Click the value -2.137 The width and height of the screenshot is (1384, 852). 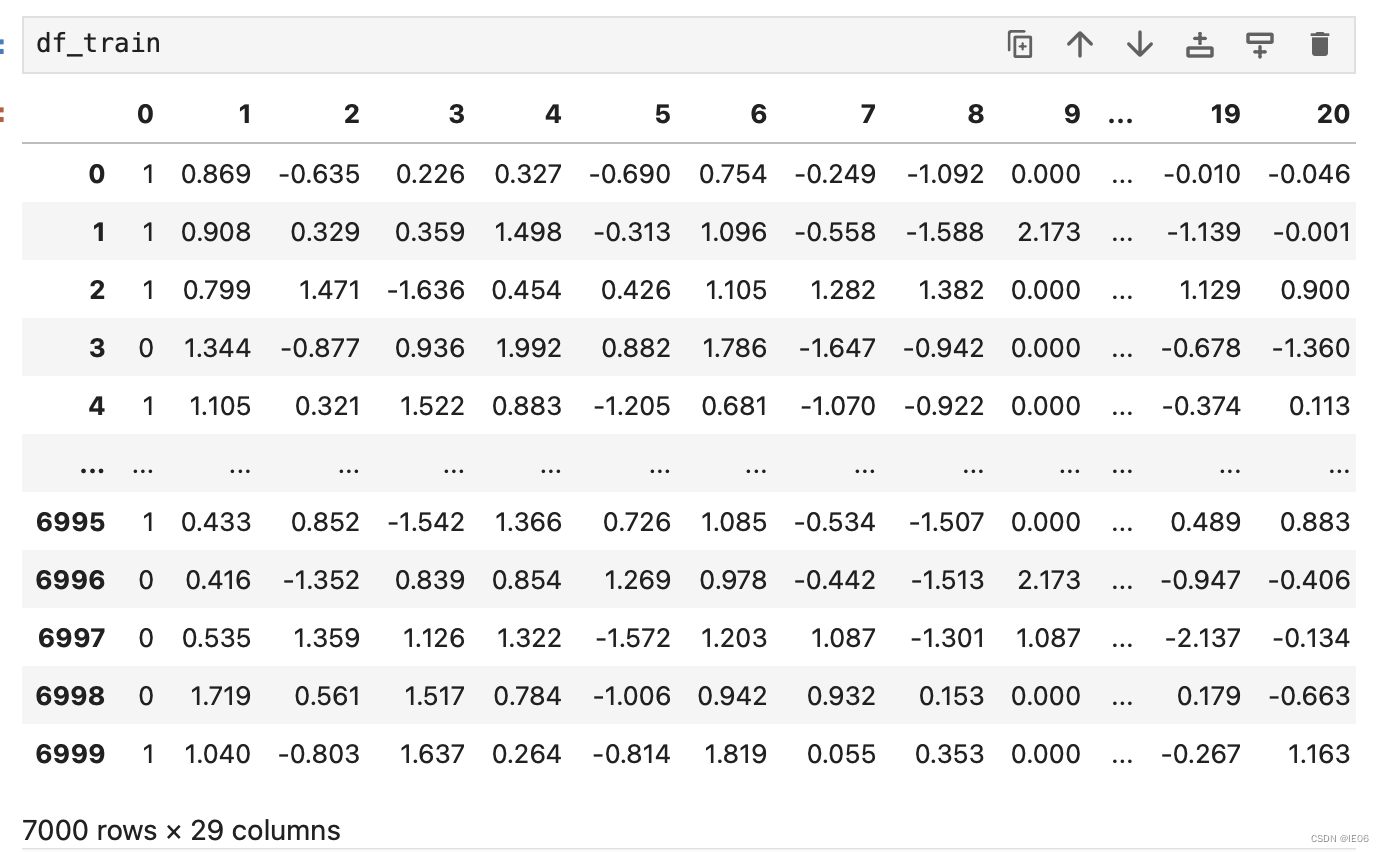(1201, 638)
